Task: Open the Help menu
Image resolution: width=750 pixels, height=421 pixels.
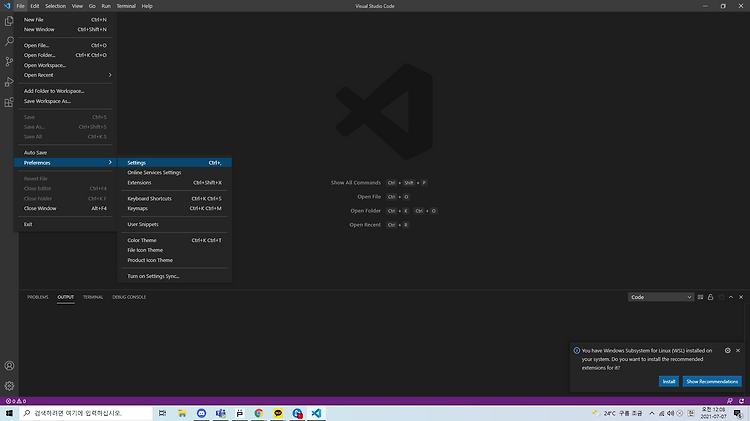Action: click(x=147, y=6)
